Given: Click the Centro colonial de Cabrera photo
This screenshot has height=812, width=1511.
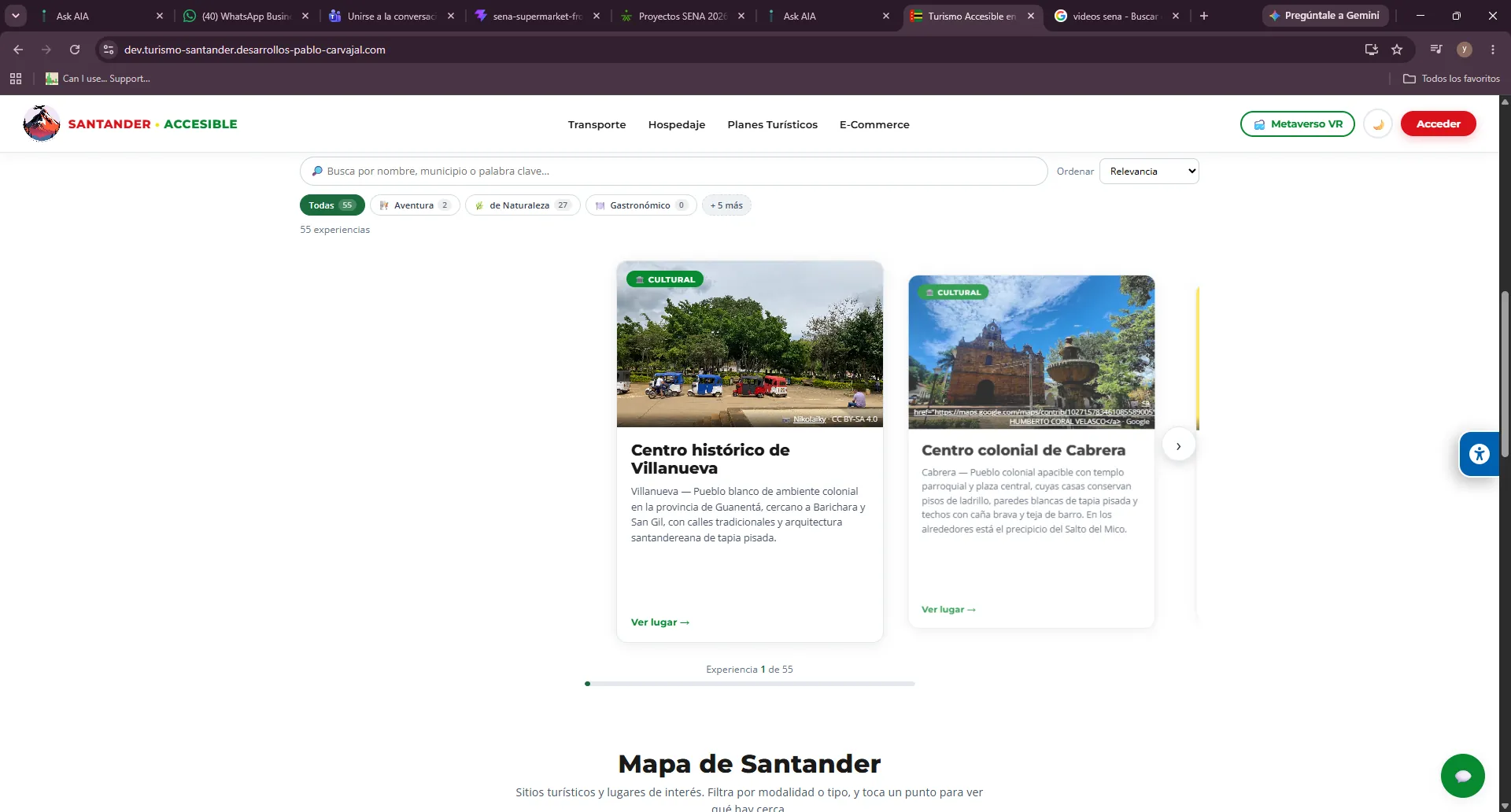Looking at the screenshot, I should tap(1032, 352).
